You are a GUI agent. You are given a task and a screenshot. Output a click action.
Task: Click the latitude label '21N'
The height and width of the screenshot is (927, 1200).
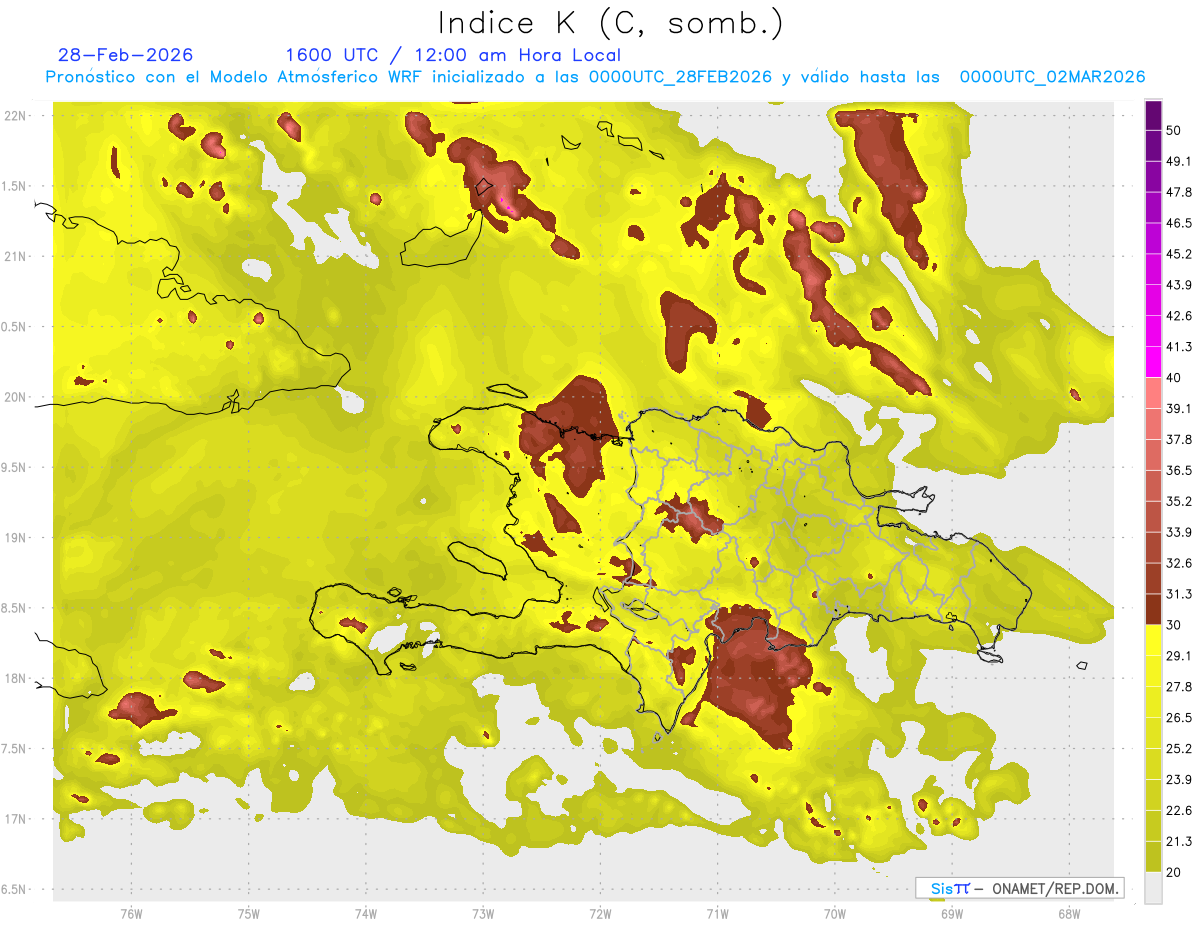[14, 257]
